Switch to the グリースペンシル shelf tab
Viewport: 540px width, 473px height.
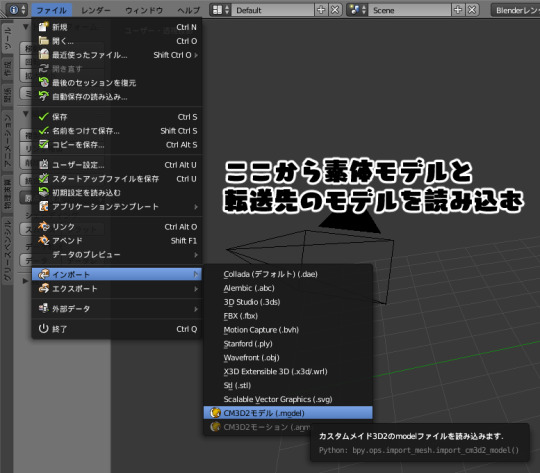7,250
